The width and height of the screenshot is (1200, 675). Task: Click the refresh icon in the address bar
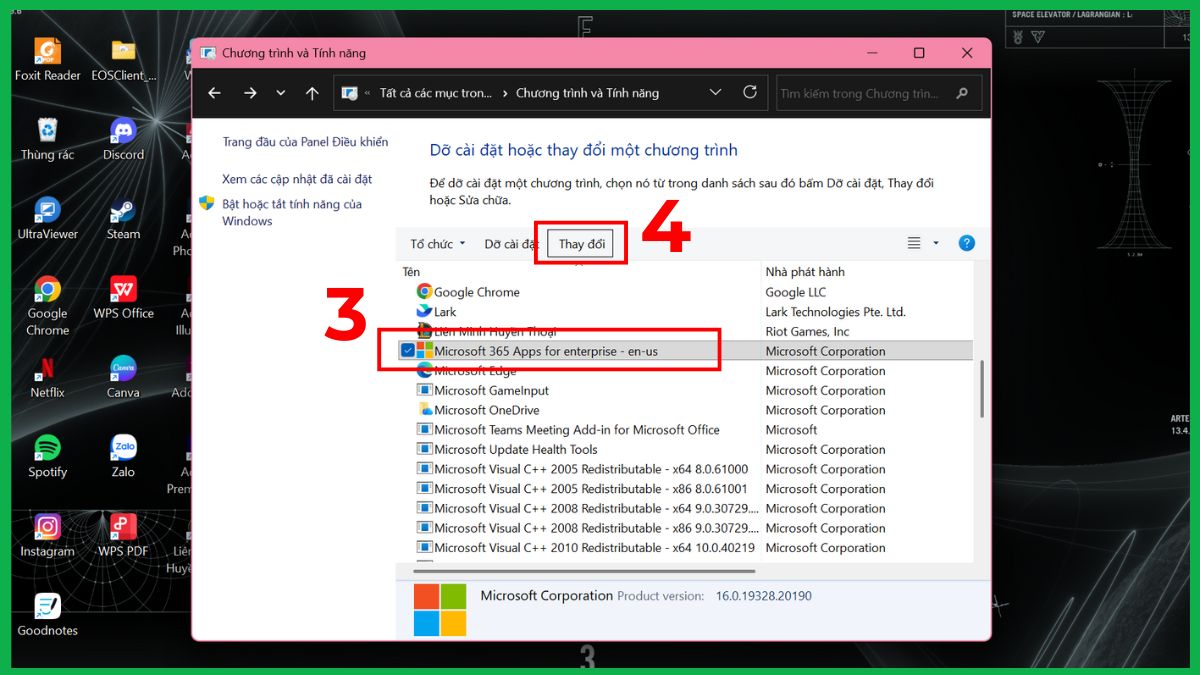(x=750, y=91)
